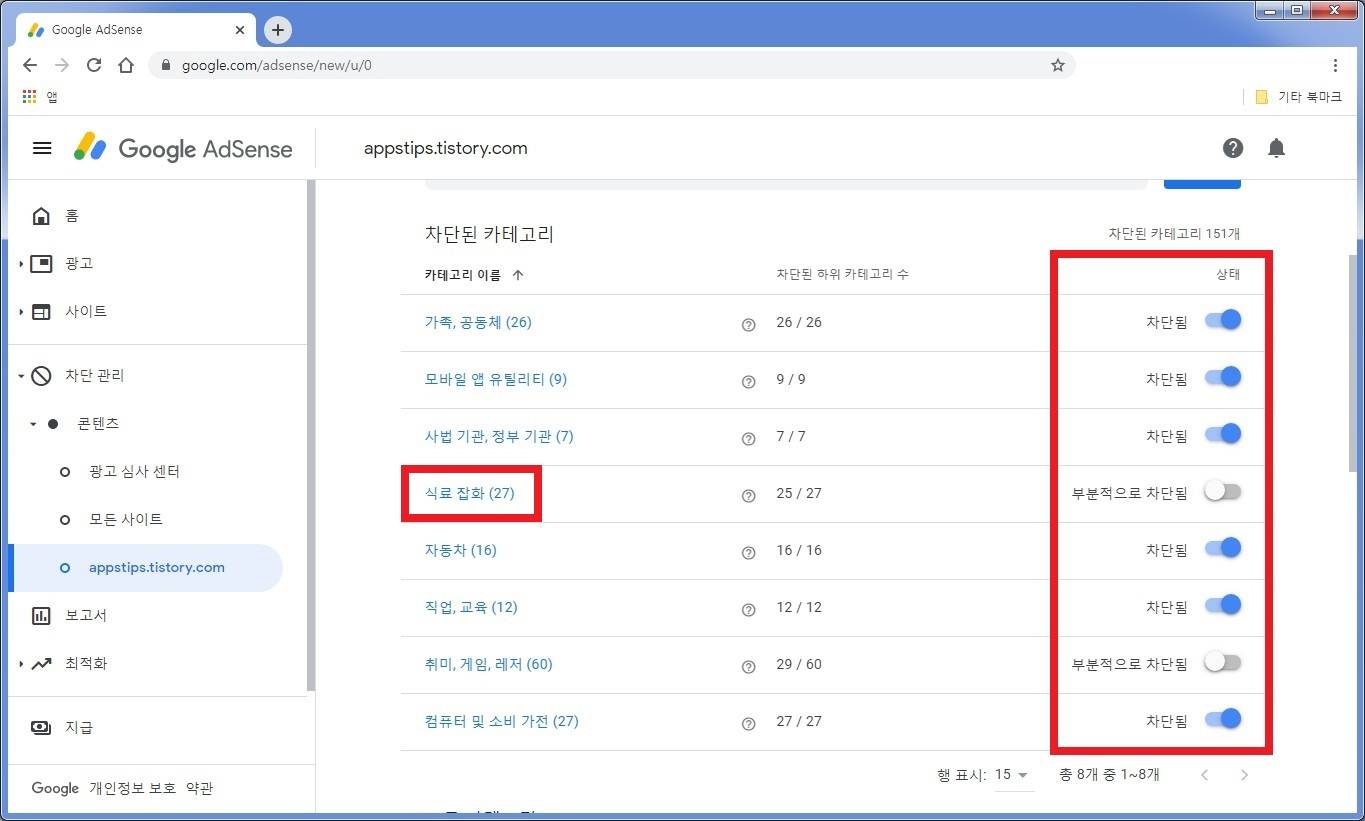
Task: Click the 상태 column header
Action: click(x=1228, y=274)
